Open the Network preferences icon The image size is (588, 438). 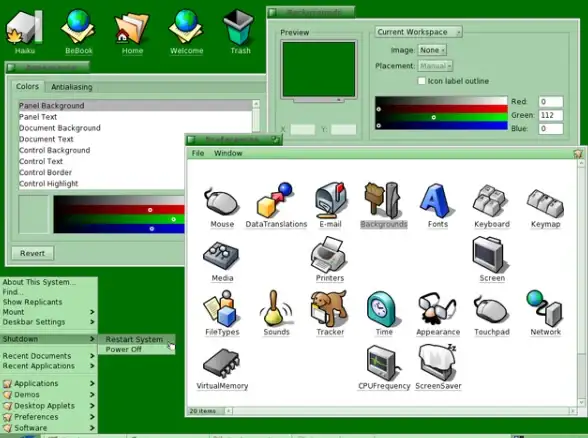(544, 309)
